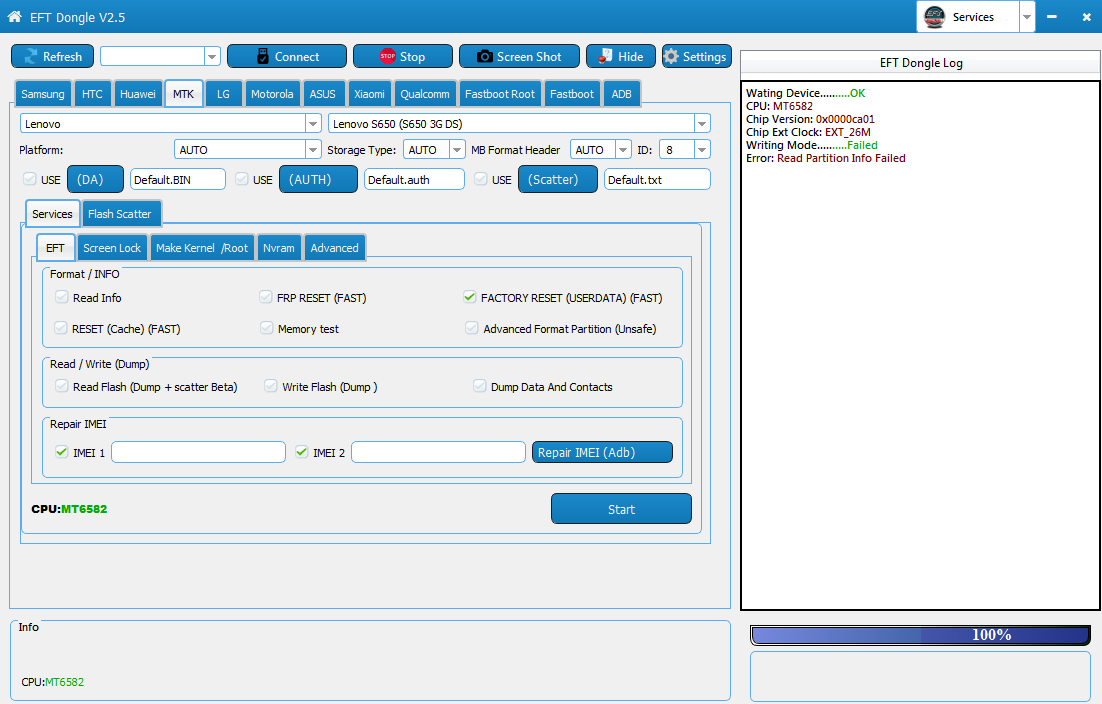
Task: Click the home icon in title bar
Action: [15, 16]
